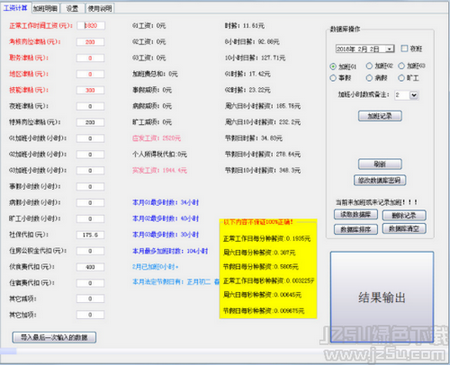
Task: Open the 使用说明 tab
Action: 100,8
